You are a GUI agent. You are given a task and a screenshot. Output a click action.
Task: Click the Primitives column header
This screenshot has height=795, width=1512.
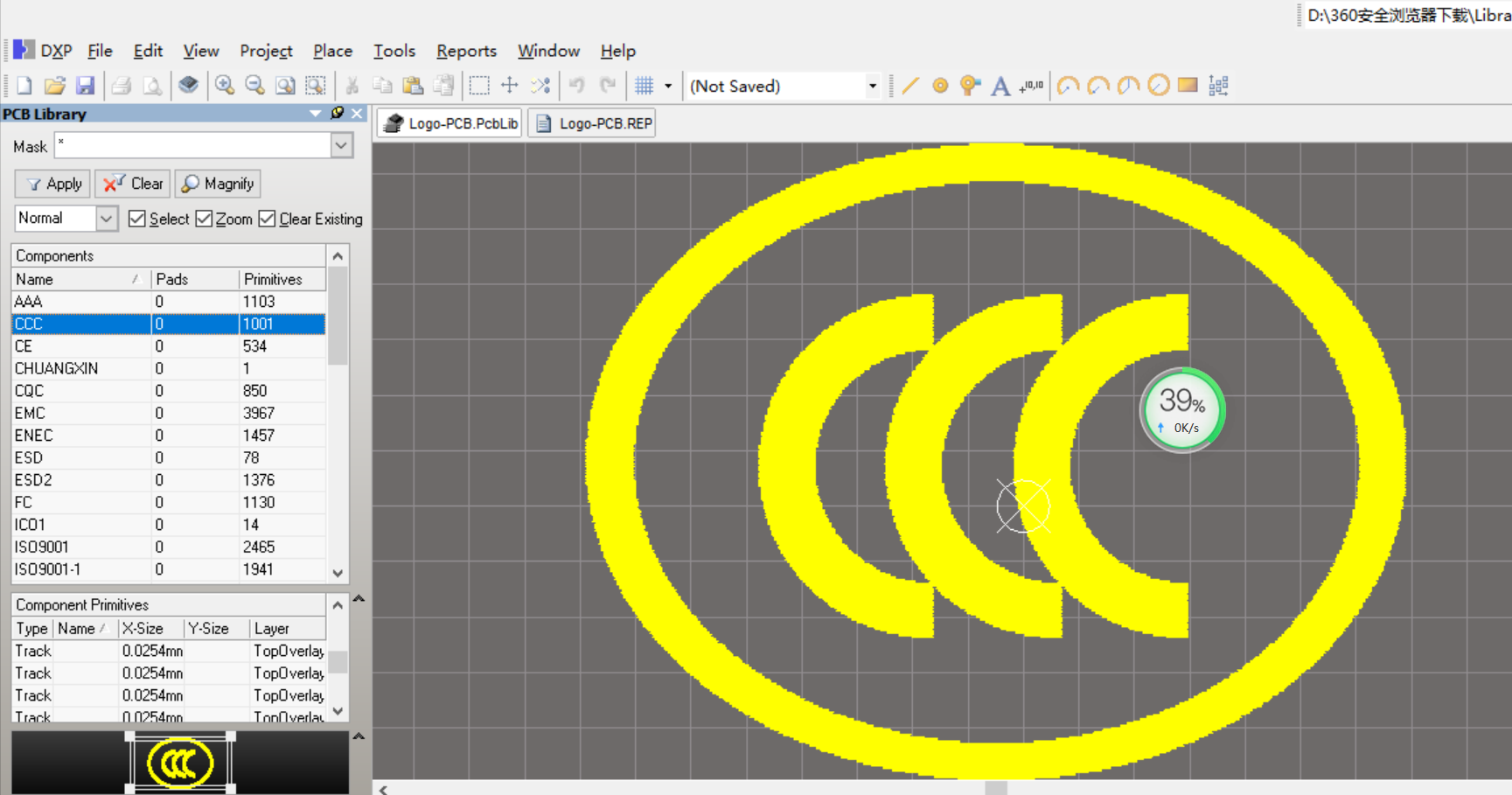pyautogui.click(x=282, y=279)
